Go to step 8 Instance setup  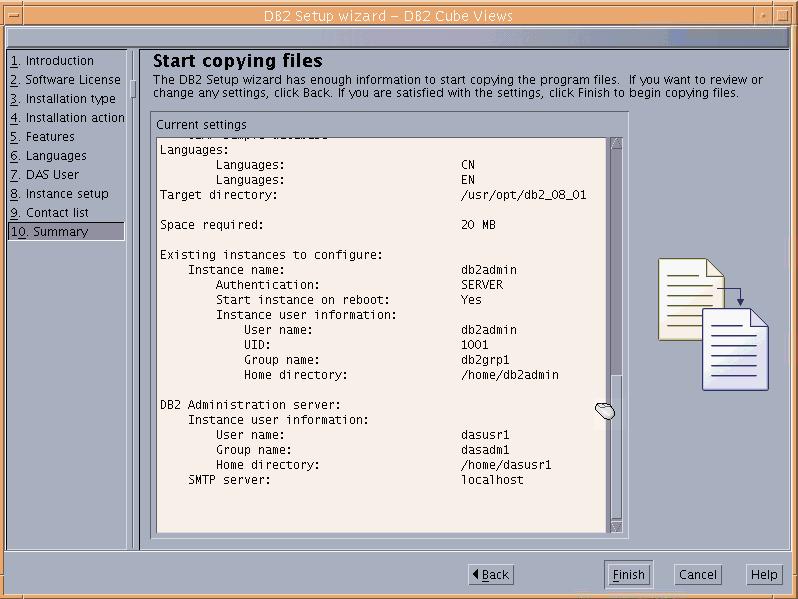[59, 194]
